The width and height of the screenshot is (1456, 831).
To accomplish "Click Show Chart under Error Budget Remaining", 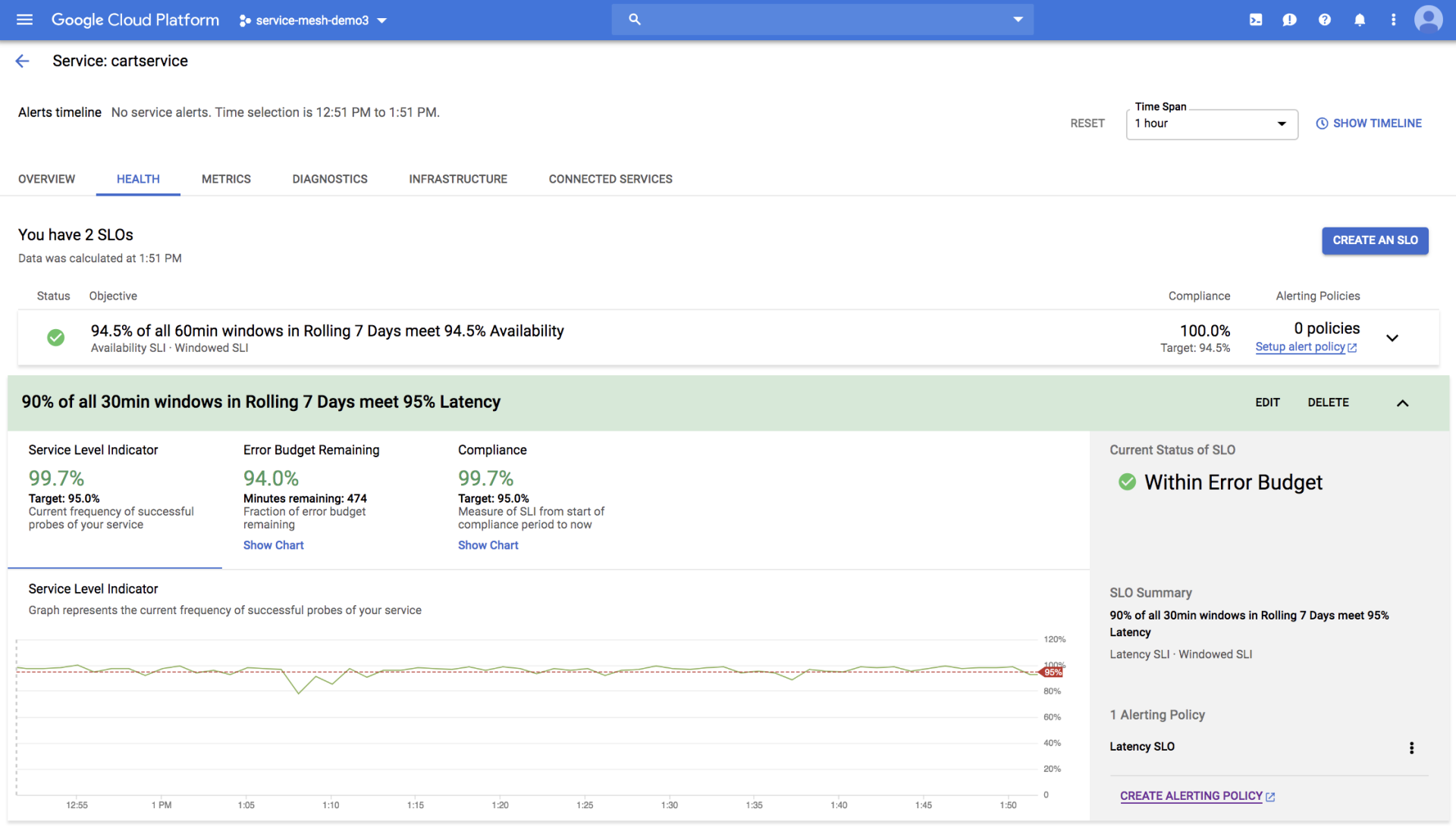I will click(x=273, y=545).
